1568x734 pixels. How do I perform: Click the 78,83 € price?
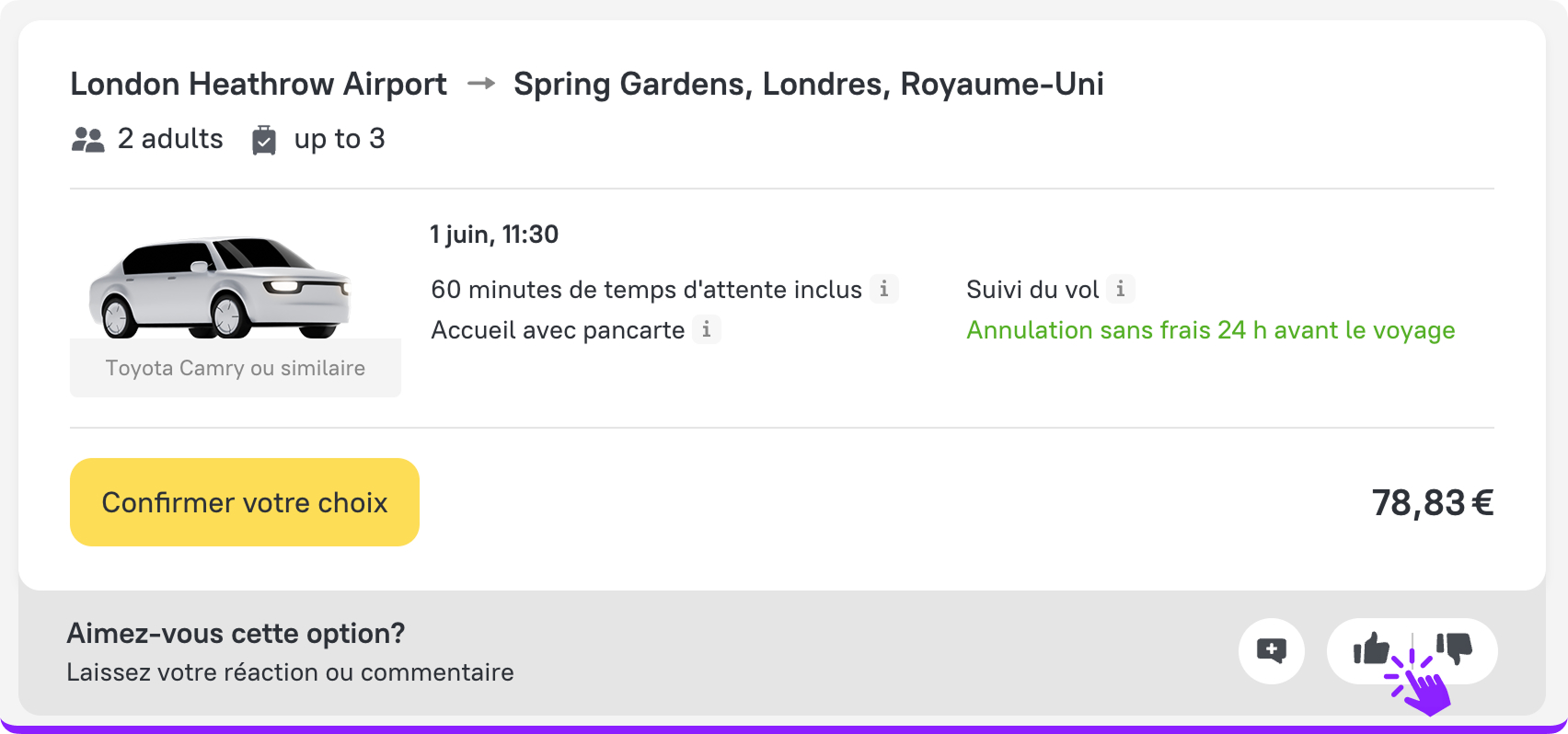(1432, 502)
